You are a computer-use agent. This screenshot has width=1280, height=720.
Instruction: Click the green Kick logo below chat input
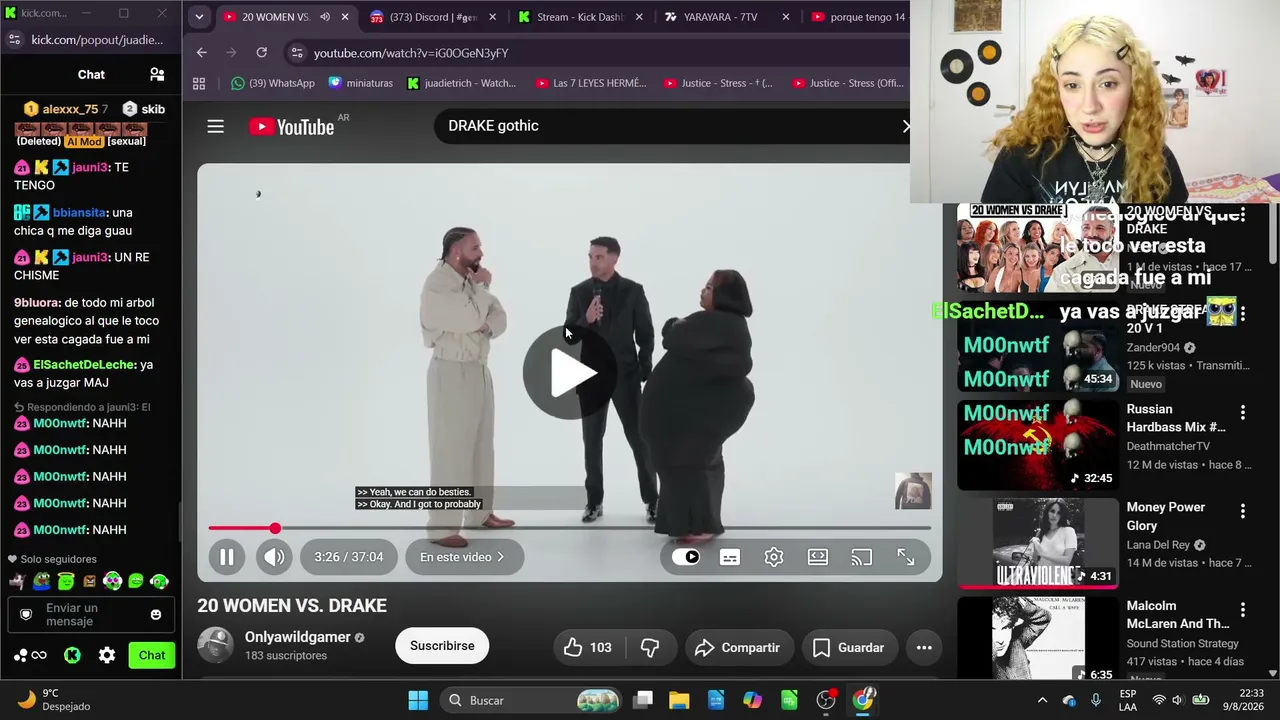[72, 655]
